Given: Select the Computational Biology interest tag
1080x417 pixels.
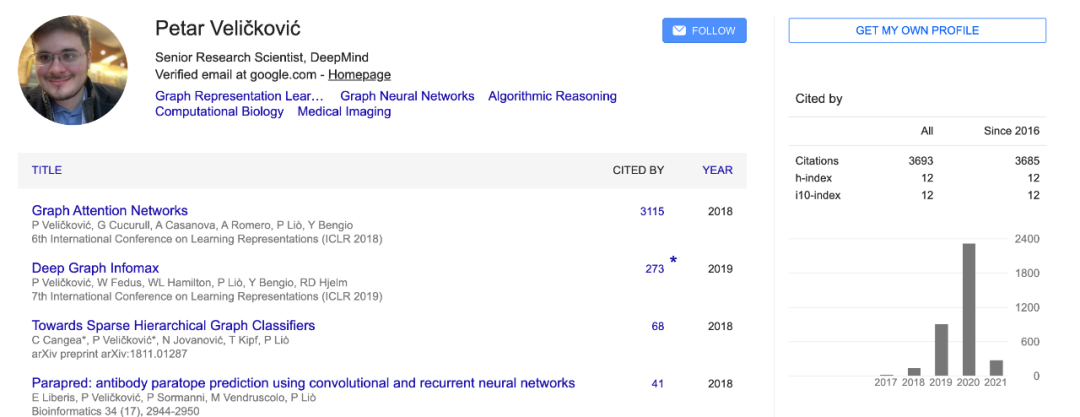Looking at the screenshot, I should [x=219, y=112].
